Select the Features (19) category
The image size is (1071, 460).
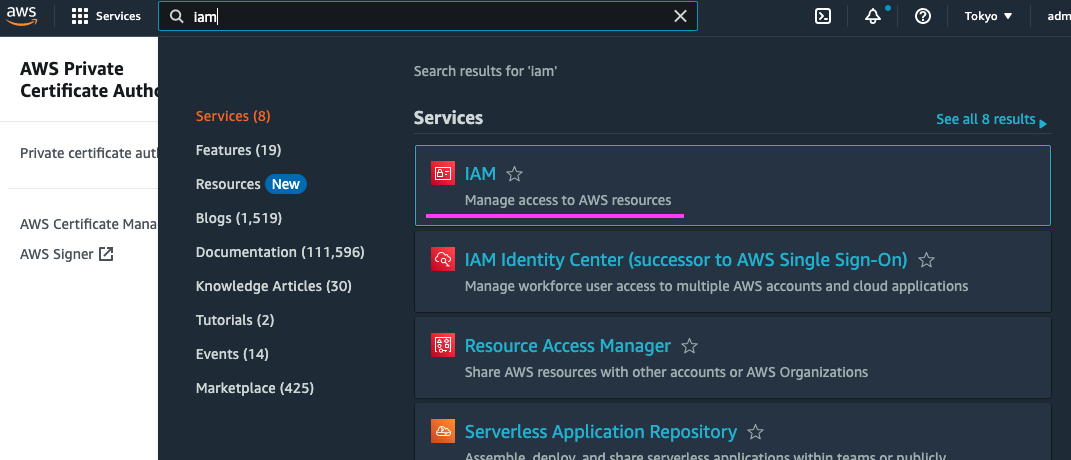click(x=238, y=150)
